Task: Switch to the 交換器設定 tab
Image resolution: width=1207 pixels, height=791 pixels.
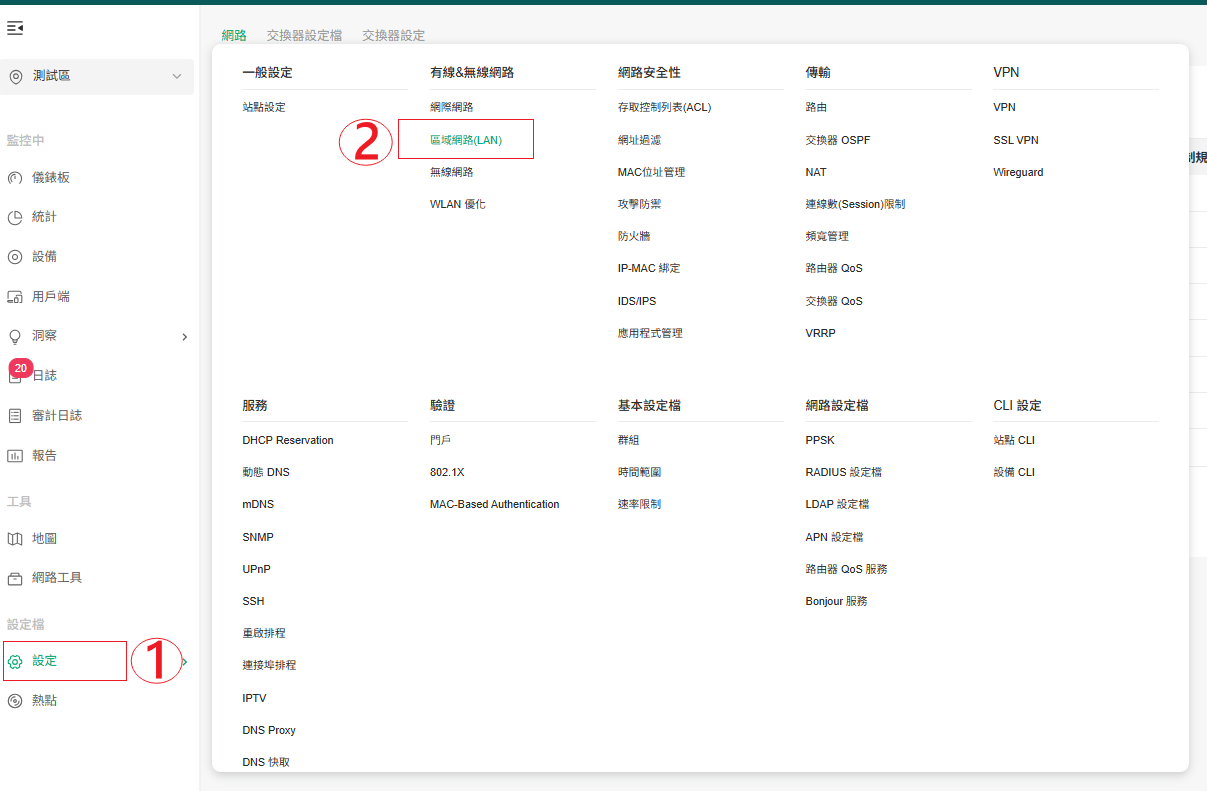Action: [x=393, y=35]
